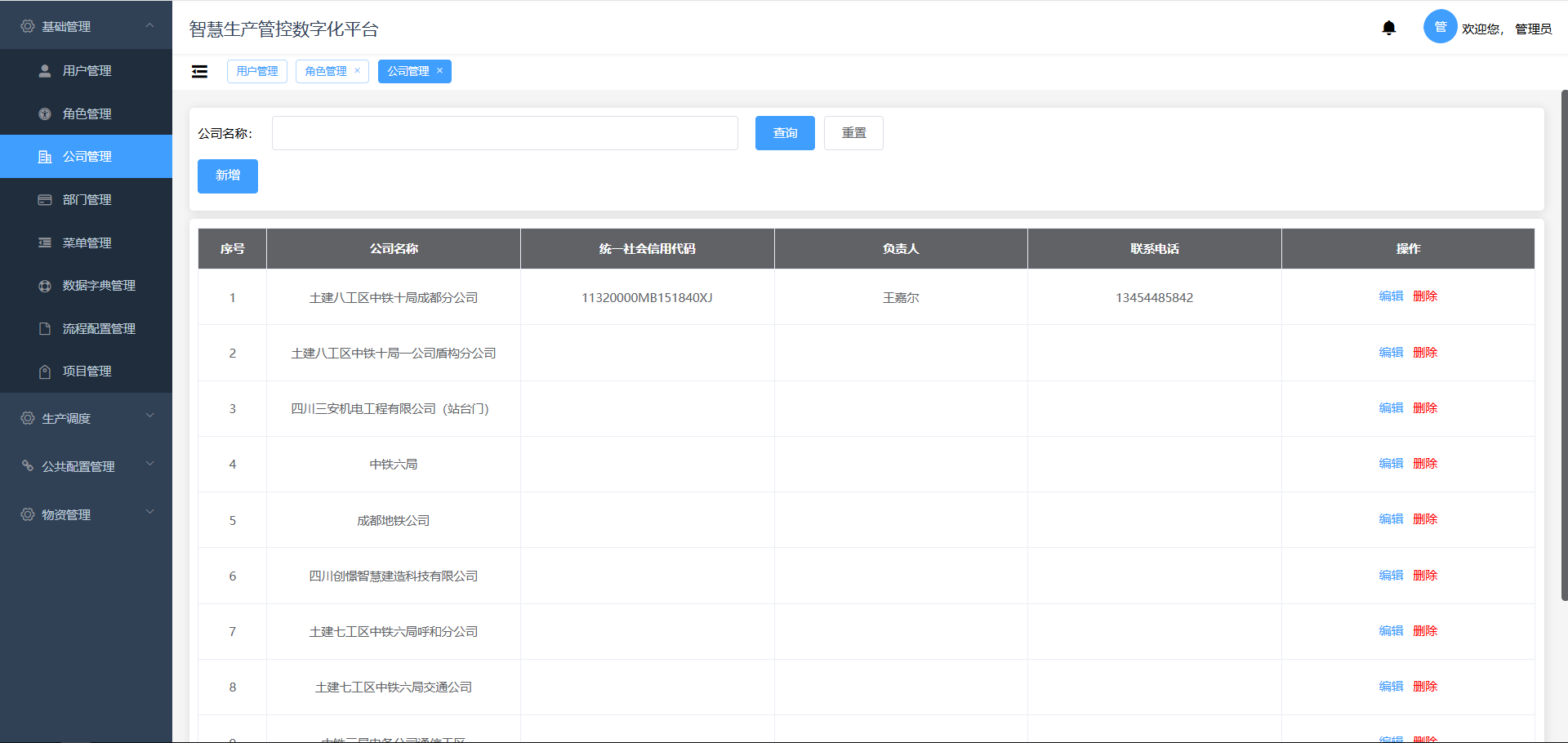
Task: Click the 生产调度 gear icon
Action: pyautogui.click(x=28, y=418)
